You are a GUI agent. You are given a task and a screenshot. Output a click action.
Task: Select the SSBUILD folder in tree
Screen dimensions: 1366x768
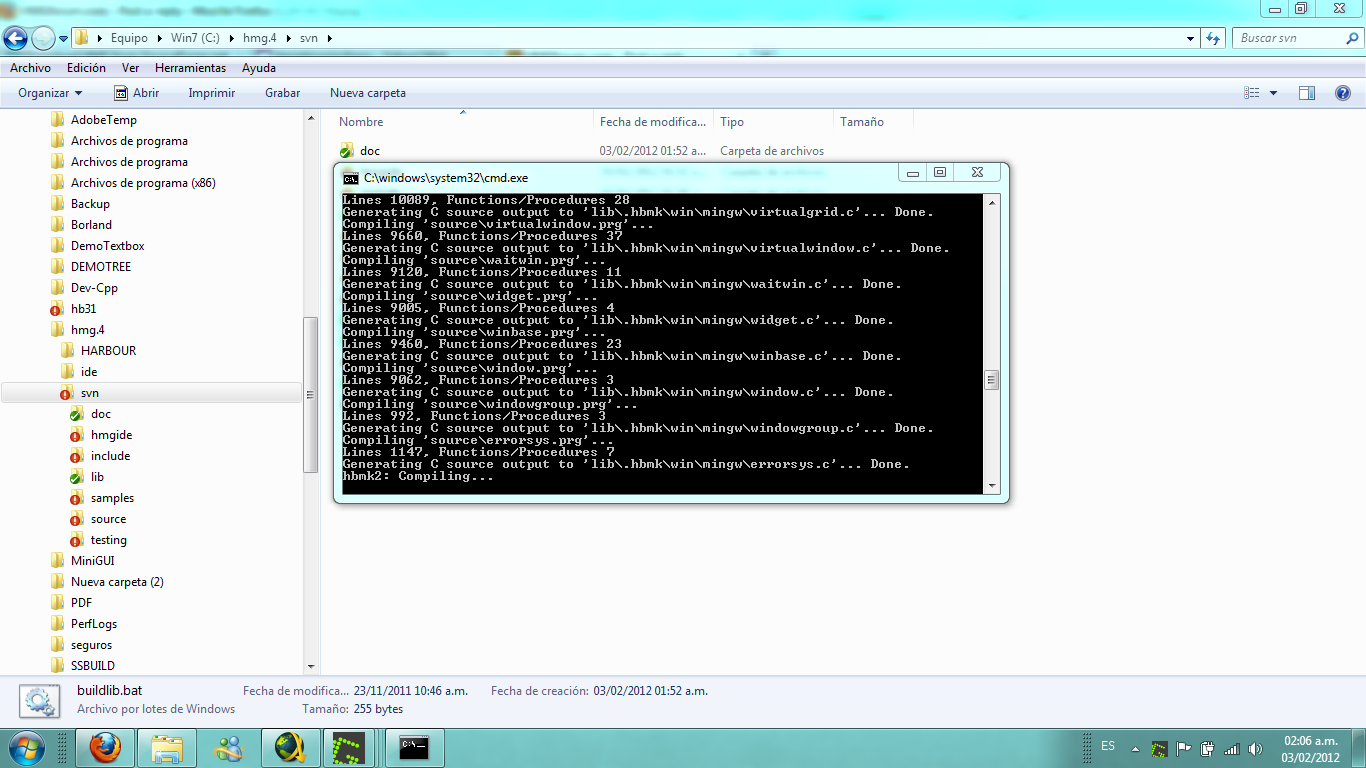click(92, 665)
